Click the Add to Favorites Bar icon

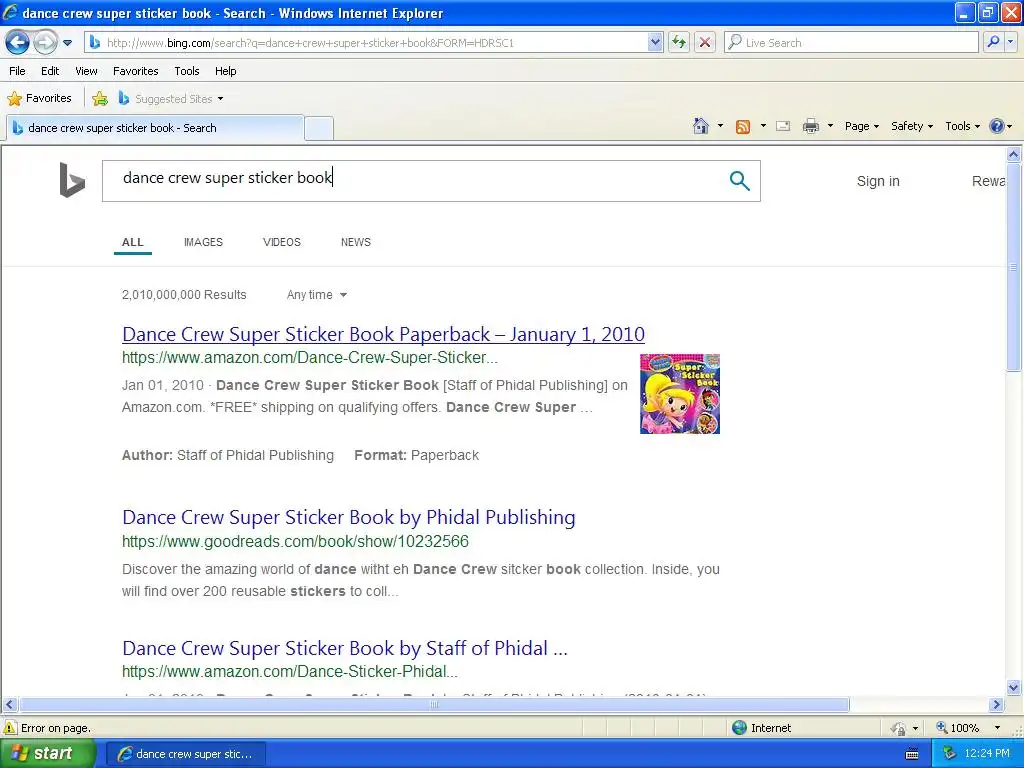(100, 99)
